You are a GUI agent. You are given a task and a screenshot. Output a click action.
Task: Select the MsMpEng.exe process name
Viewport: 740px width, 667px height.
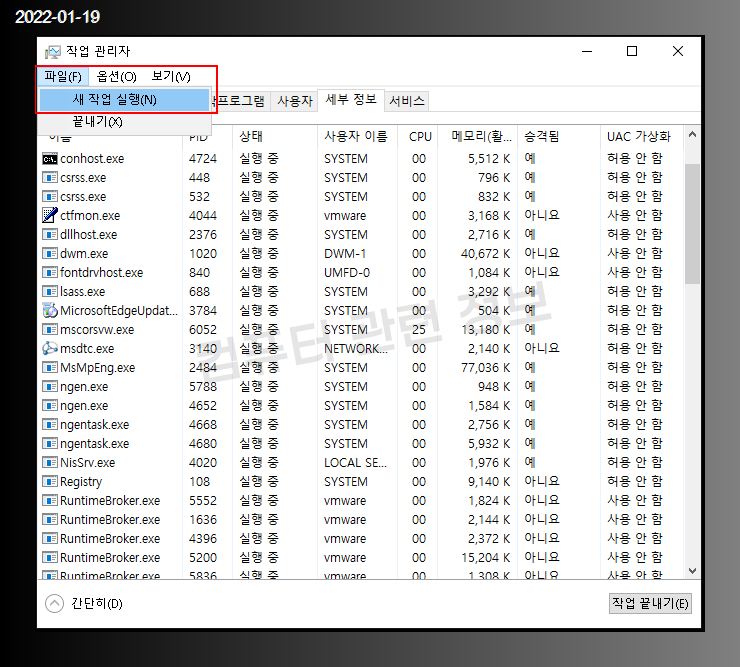[x=98, y=368]
